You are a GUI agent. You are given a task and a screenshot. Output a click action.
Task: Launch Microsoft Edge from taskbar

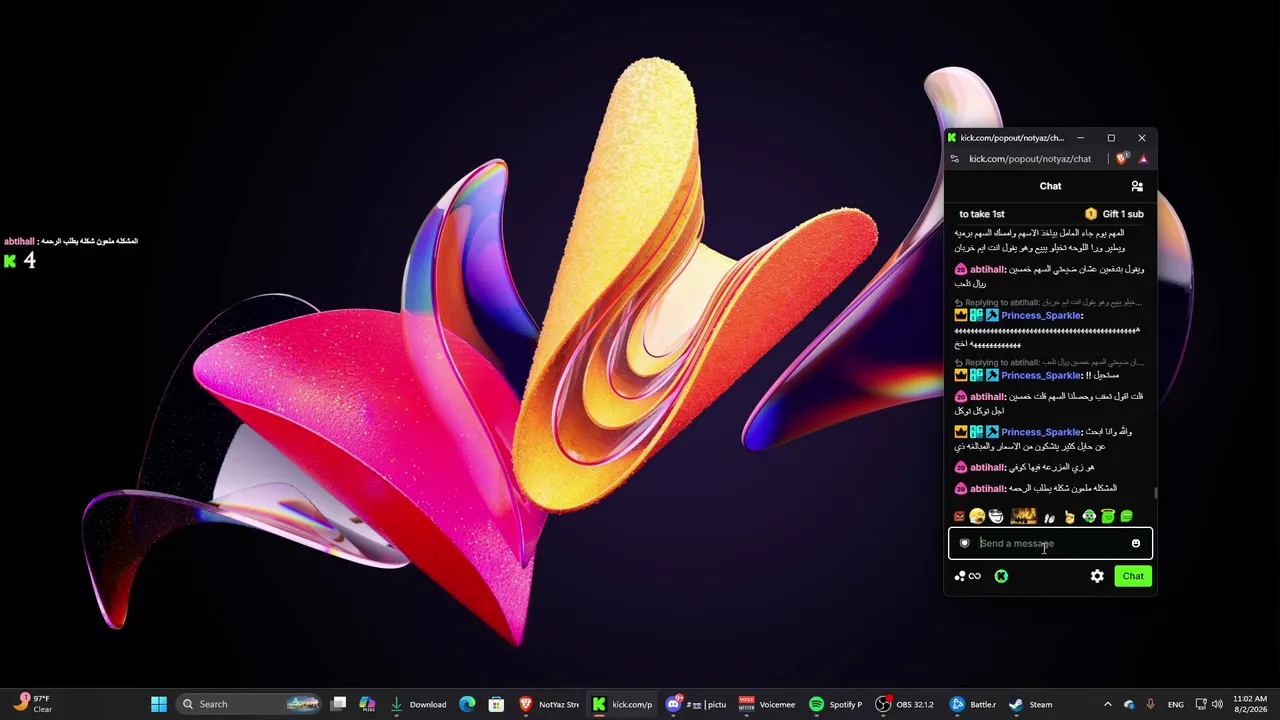[x=467, y=704]
